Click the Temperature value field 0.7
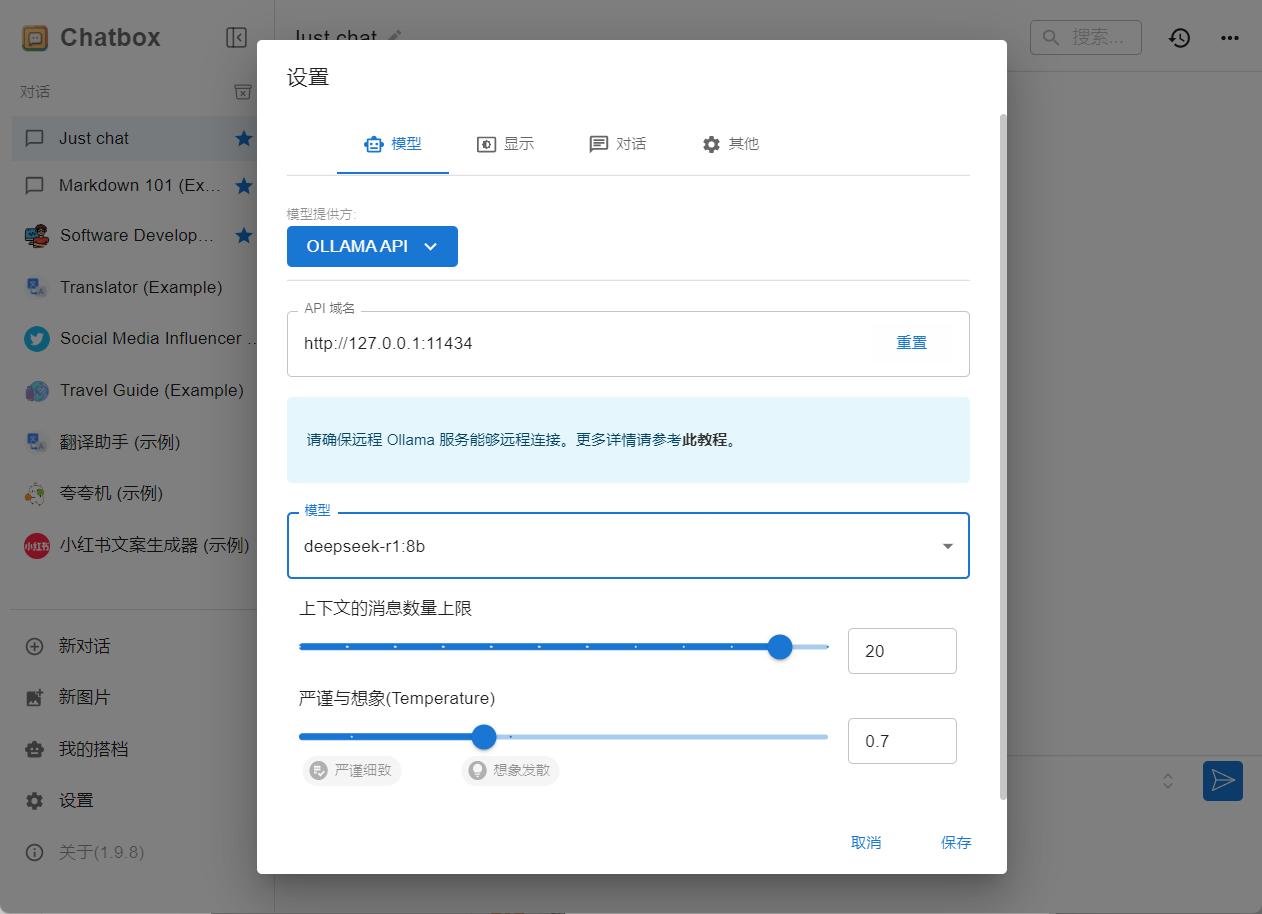Image resolution: width=1262 pixels, height=914 pixels. click(902, 741)
